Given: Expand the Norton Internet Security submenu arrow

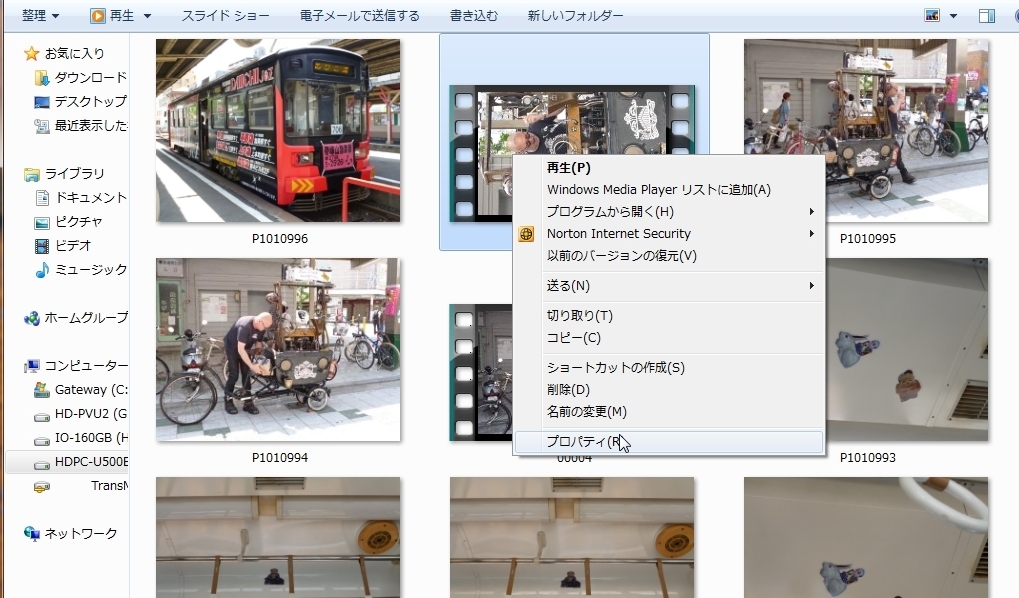Looking at the screenshot, I should coord(812,234).
